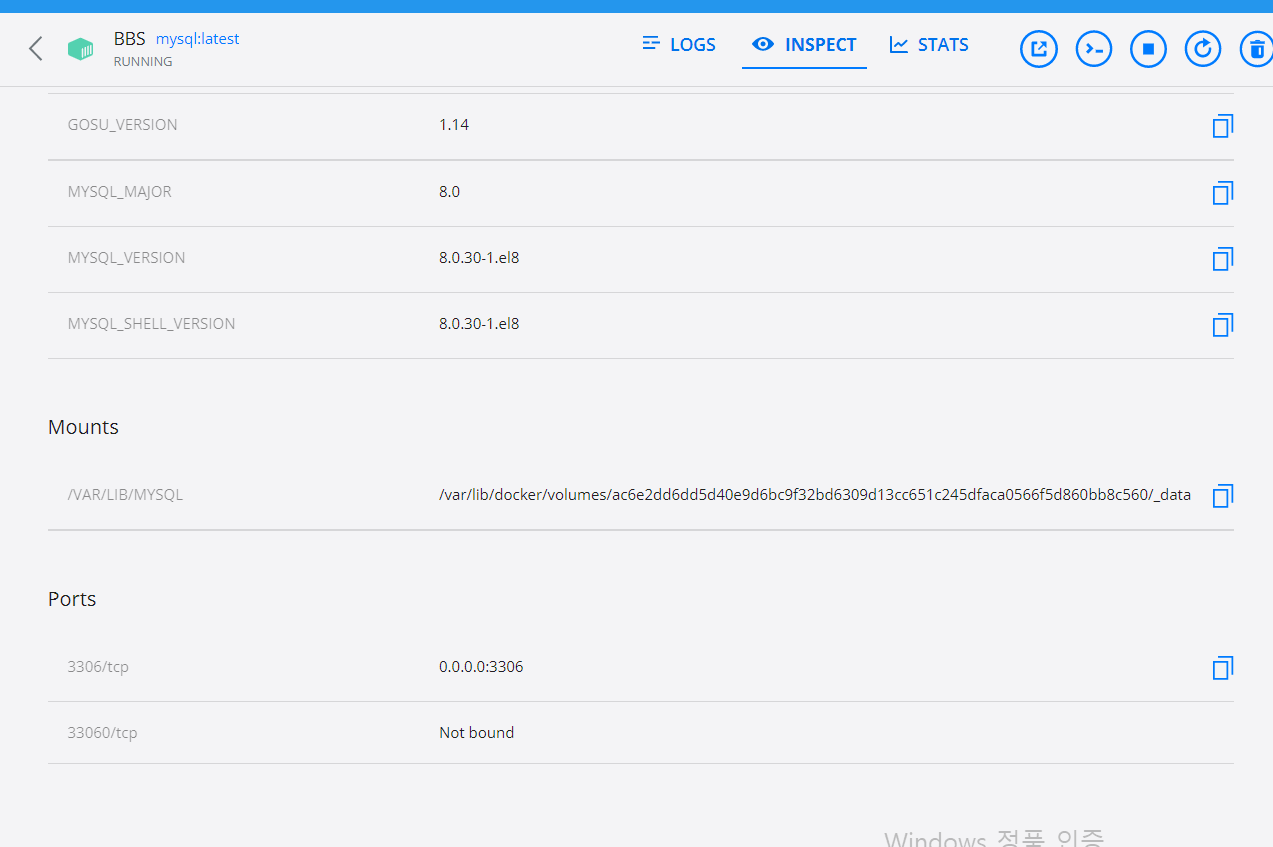Open the CLI terminal icon

coord(1094,48)
